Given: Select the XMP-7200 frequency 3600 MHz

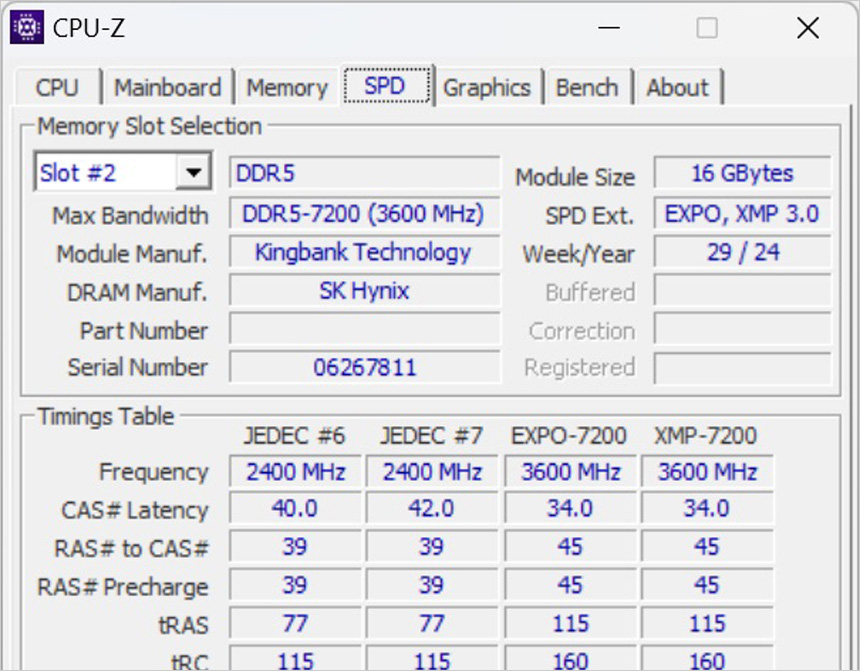Looking at the screenshot, I should point(708,471).
